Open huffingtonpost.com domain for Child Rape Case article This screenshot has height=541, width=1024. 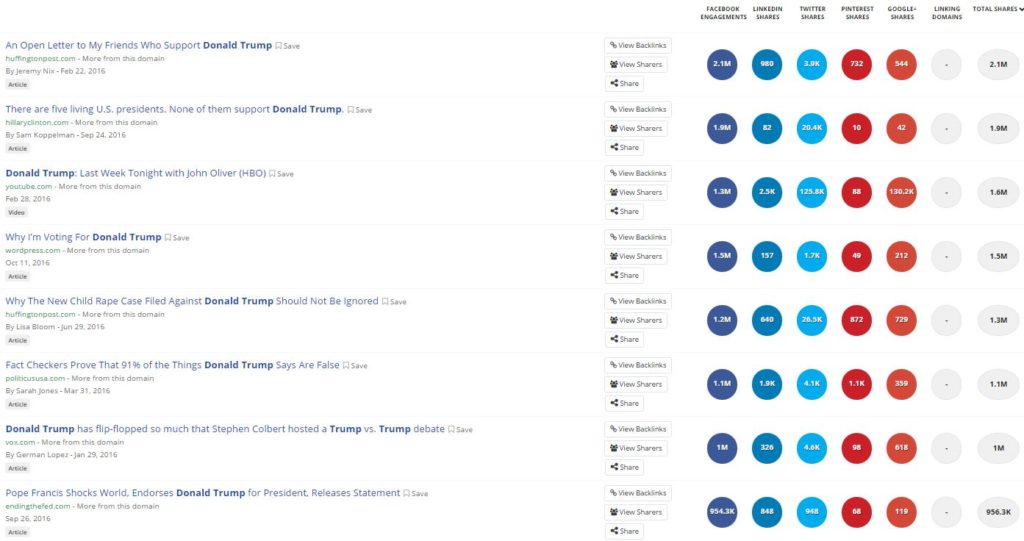pyautogui.click(x=40, y=314)
